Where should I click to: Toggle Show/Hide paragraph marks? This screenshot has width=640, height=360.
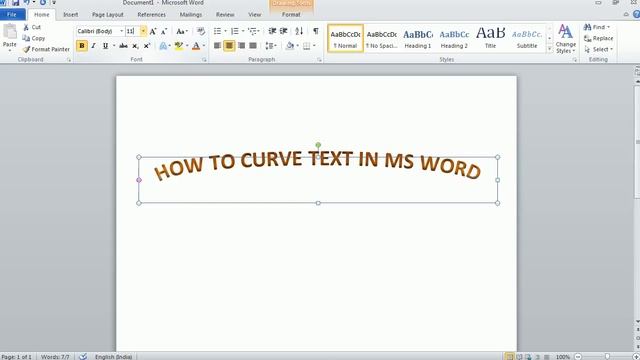click(x=316, y=31)
